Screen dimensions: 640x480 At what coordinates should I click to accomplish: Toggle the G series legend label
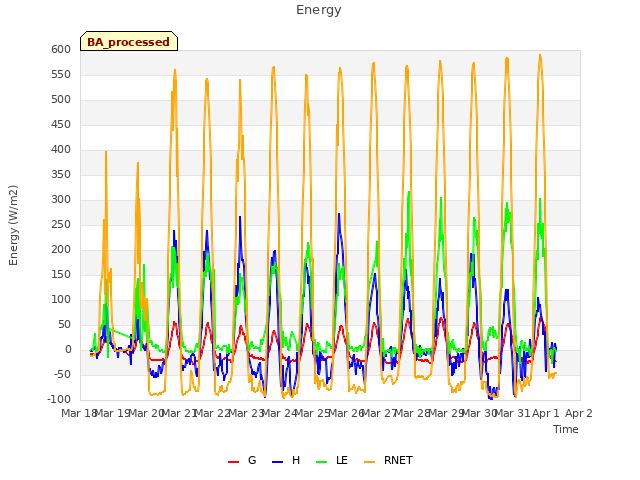pyautogui.click(x=252, y=460)
